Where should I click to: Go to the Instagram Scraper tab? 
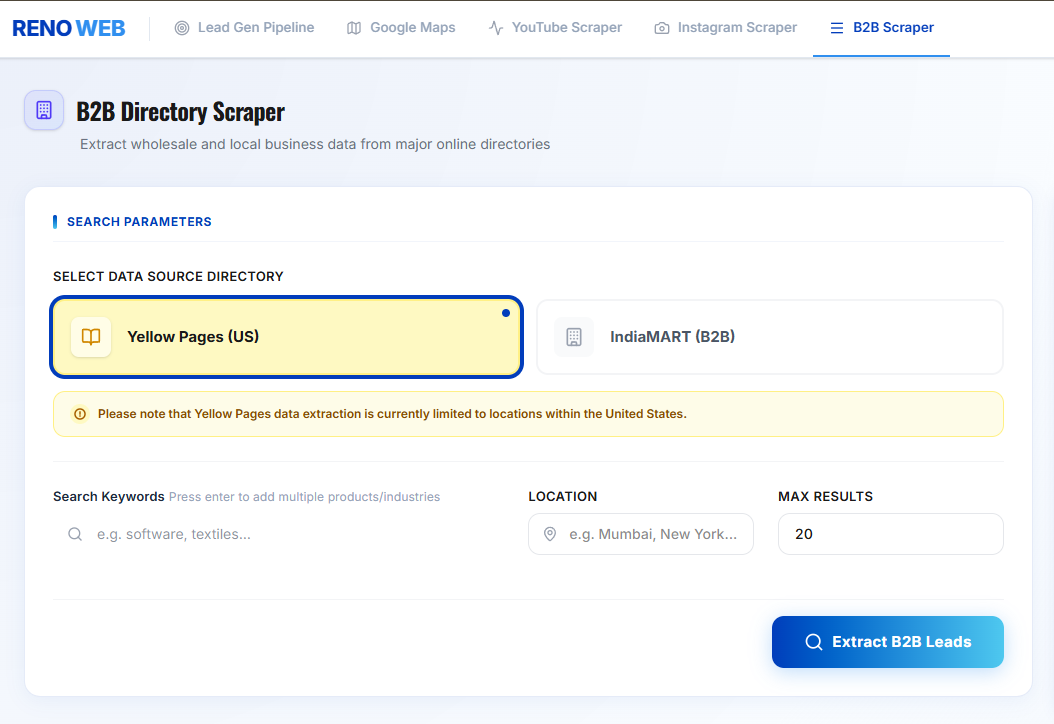[x=725, y=28]
